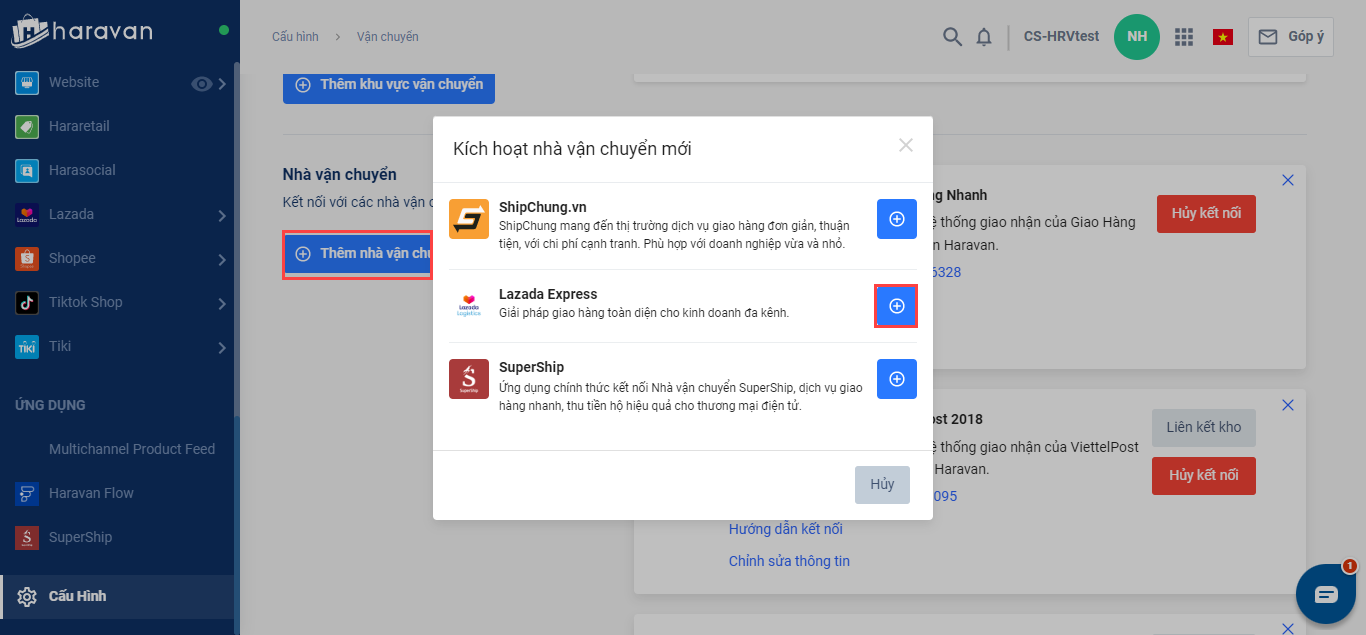Click Liên kết kho button
The width and height of the screenshot is (1366, 635).
coord(1204,427)
